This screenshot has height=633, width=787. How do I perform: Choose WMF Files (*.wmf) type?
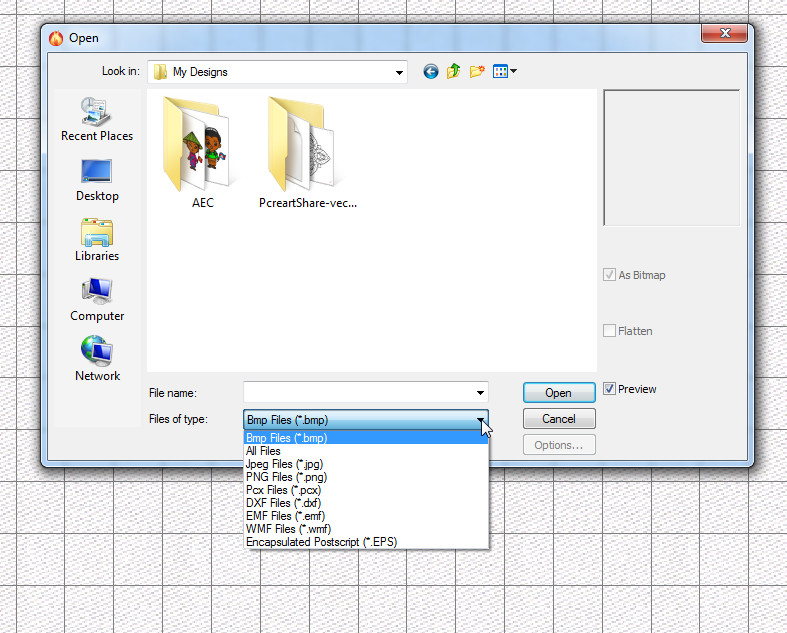pos(366,529)
